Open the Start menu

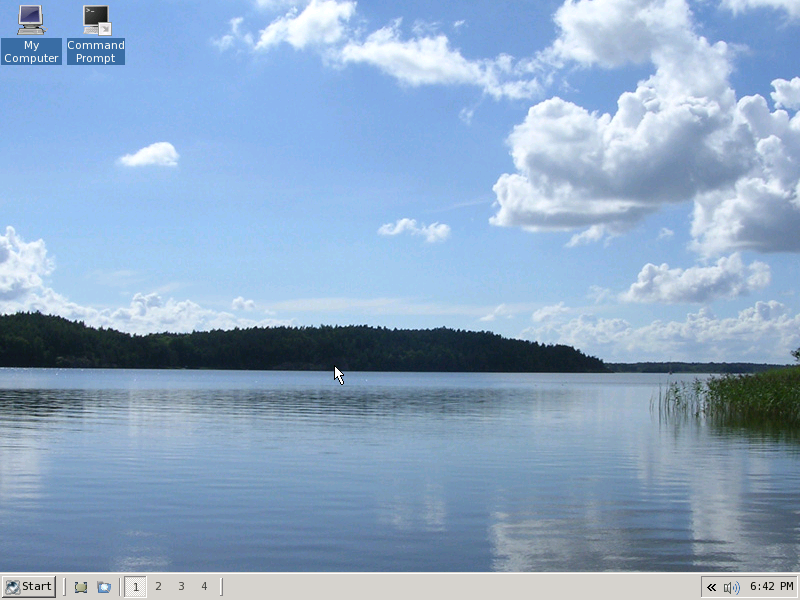click(28, 587)
